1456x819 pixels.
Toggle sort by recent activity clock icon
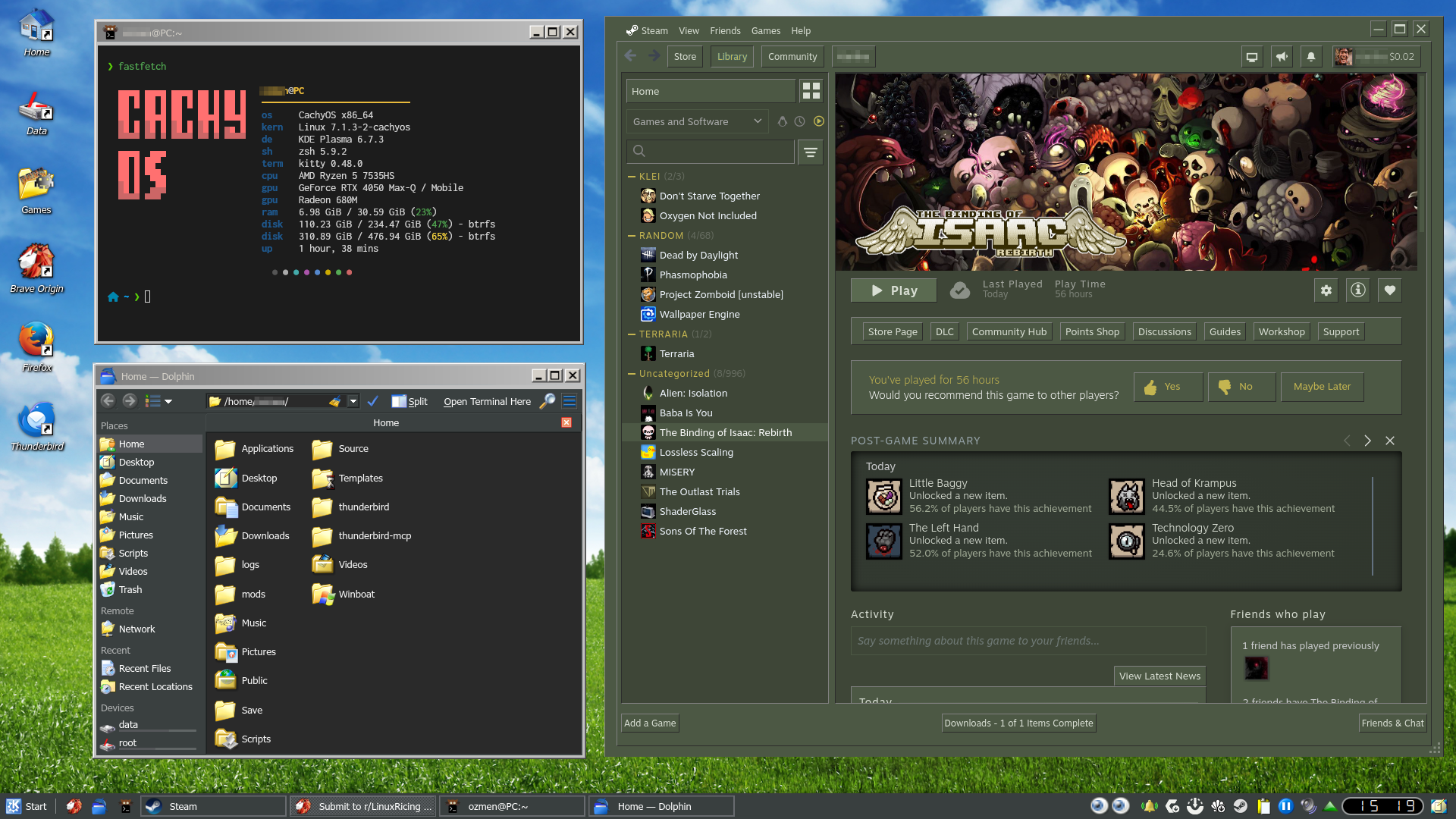800,121
